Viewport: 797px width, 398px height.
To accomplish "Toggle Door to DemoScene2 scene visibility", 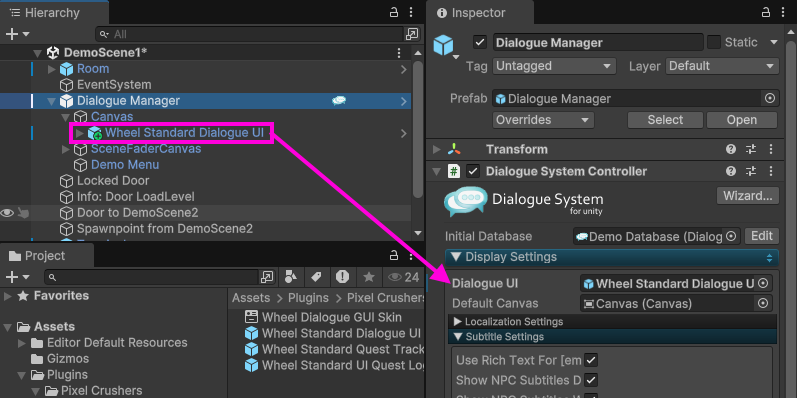I will point(7,213).
